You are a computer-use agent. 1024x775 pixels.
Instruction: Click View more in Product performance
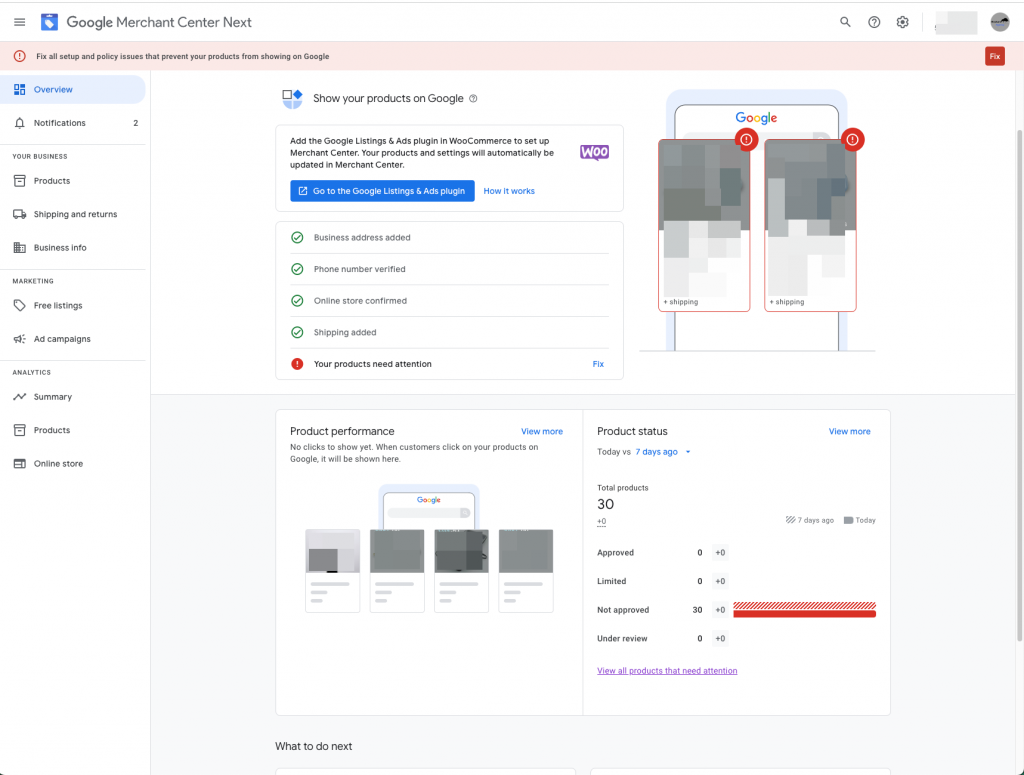[541, 432]
